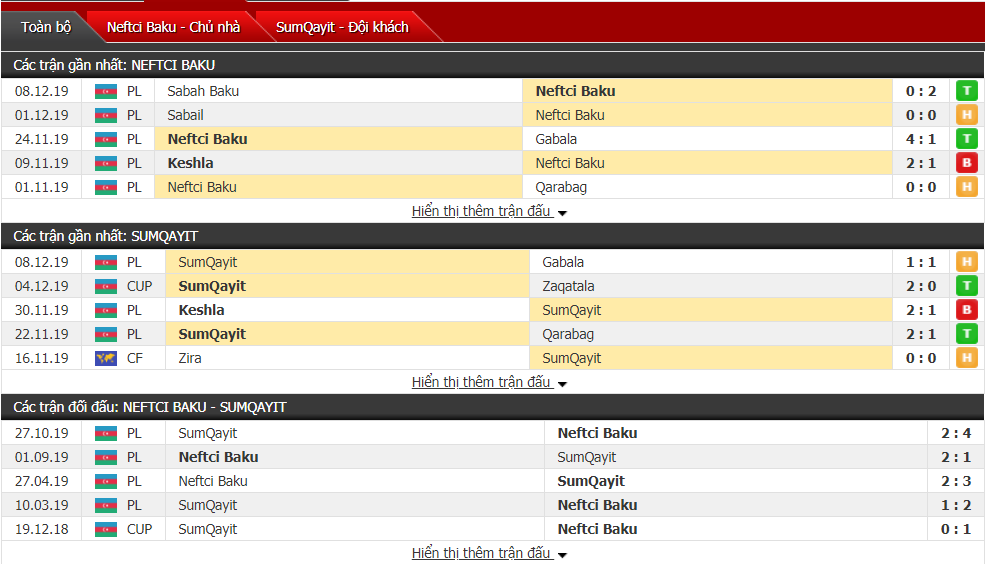Click the flag icon on the 04.12.19 CUP row
Viewport: 986px width, 564px height.
coord(106,287)
